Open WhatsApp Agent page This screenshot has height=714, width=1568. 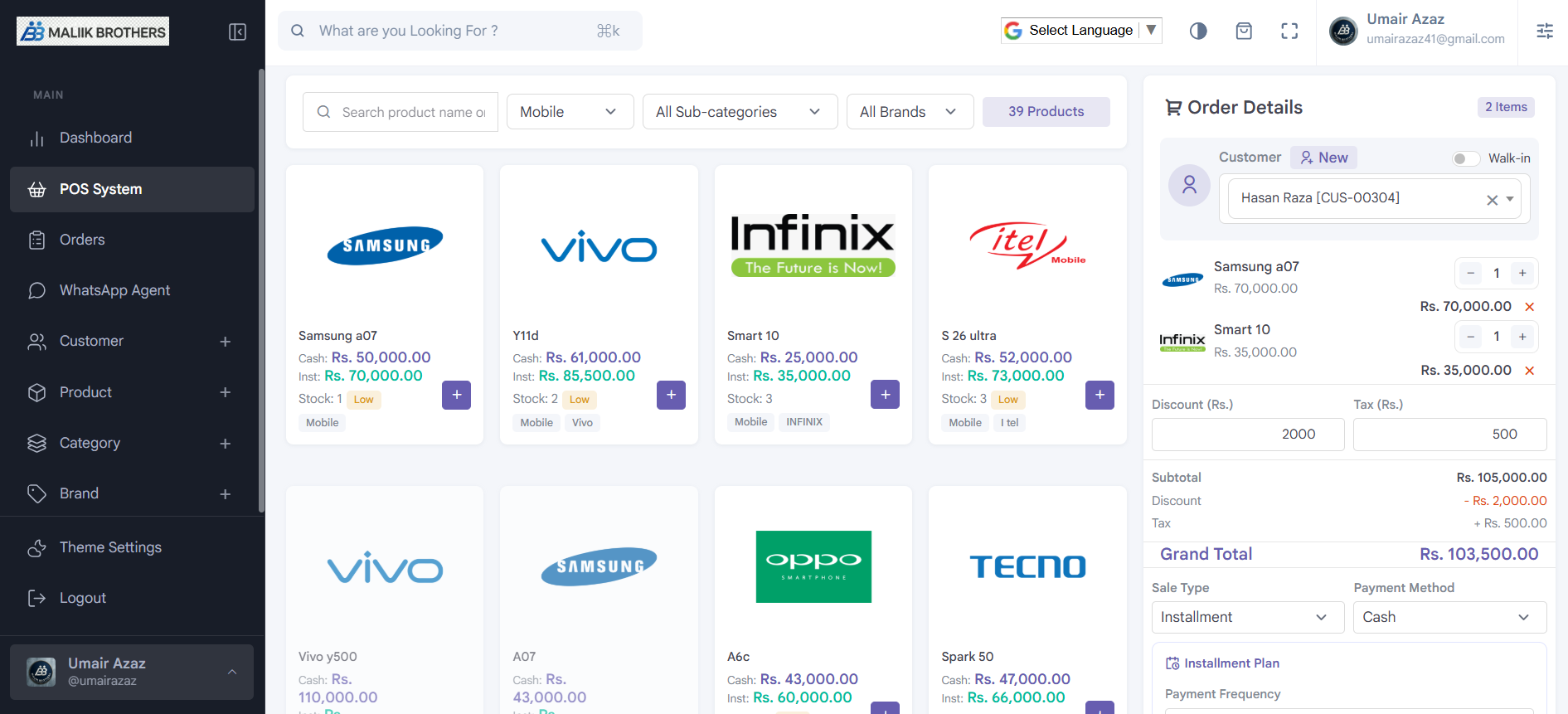pyautogui.click(x=132, y=290)
